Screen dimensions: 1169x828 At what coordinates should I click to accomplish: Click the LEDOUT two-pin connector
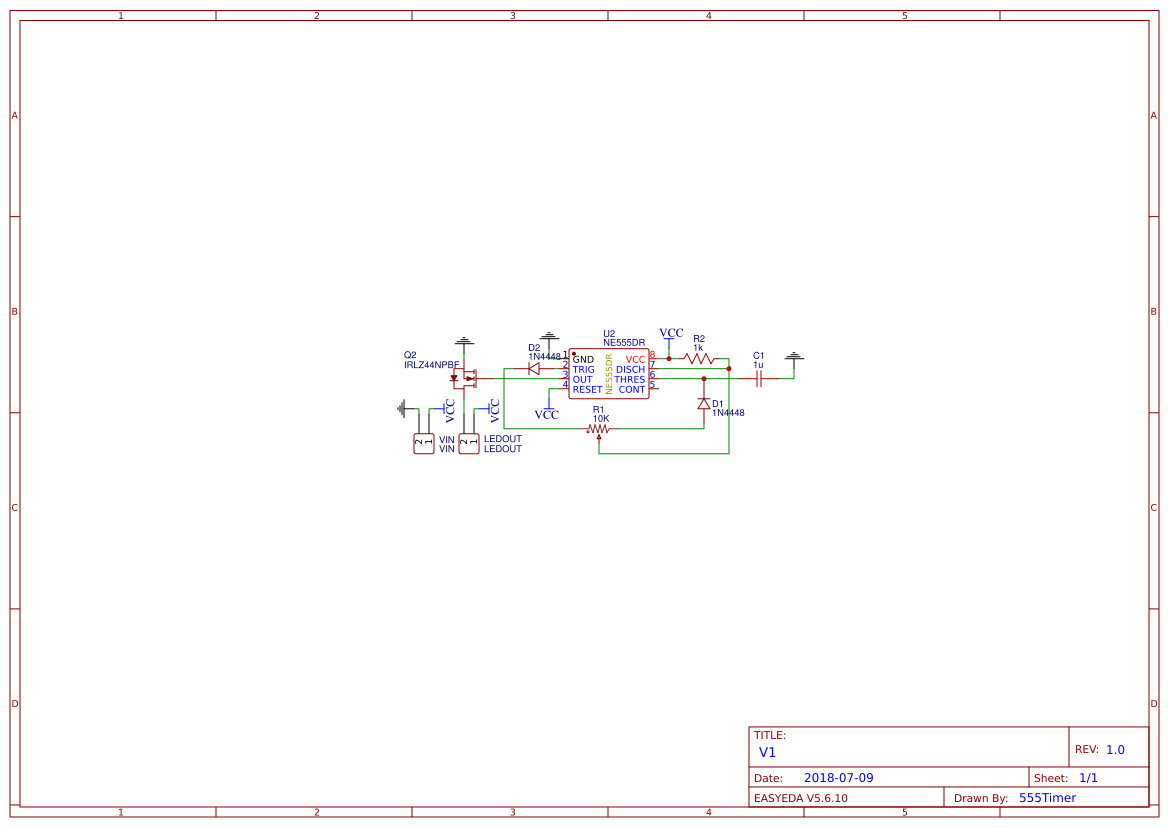point(470,443)
